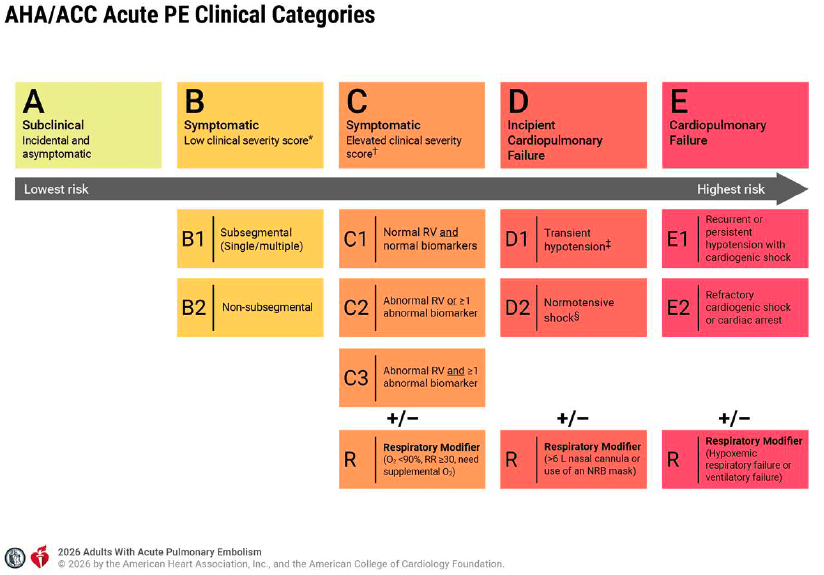This screenshot has width=824, height=575.
Task: Click the orange Respiratory Modifier O2 <90% box
Action: click(412, 459)
